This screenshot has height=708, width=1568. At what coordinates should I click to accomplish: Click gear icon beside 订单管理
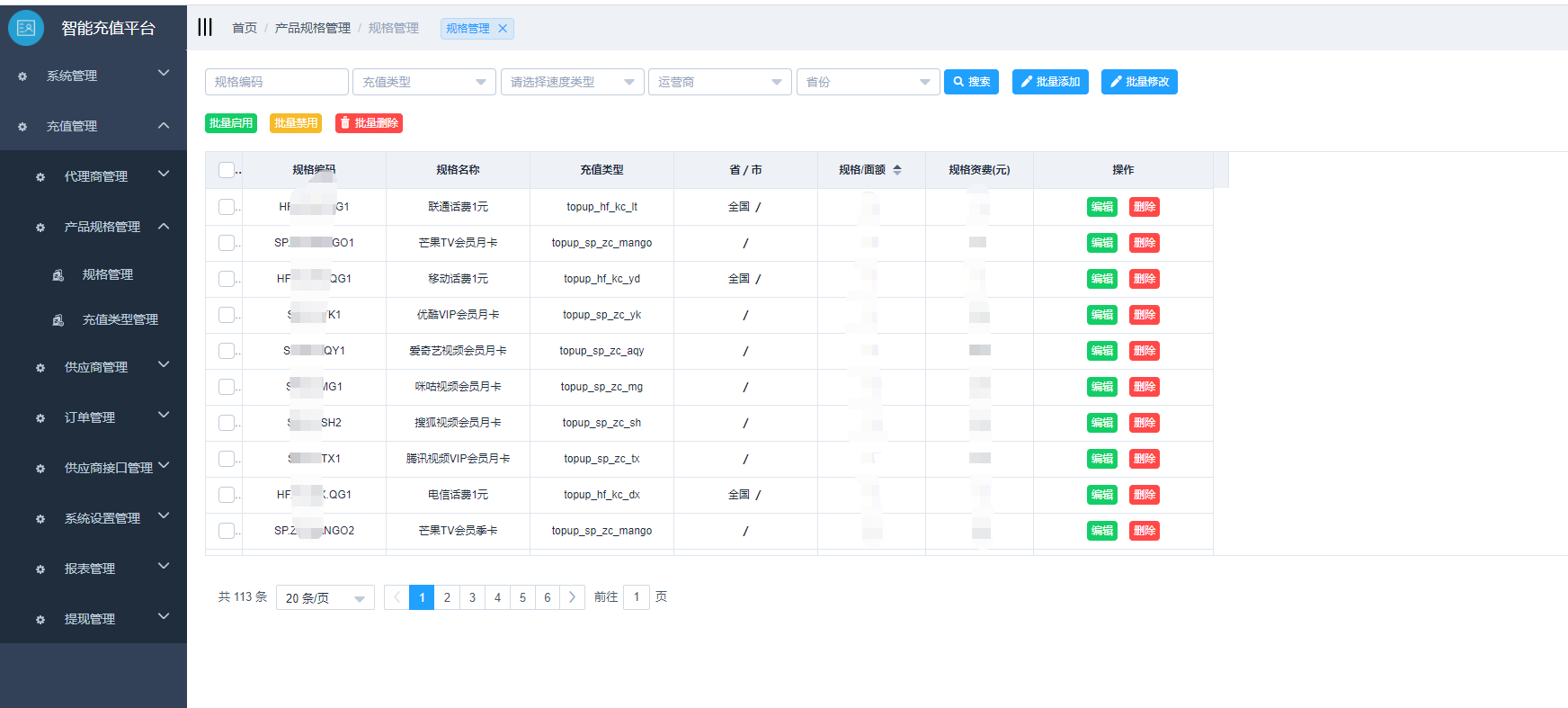40,418
